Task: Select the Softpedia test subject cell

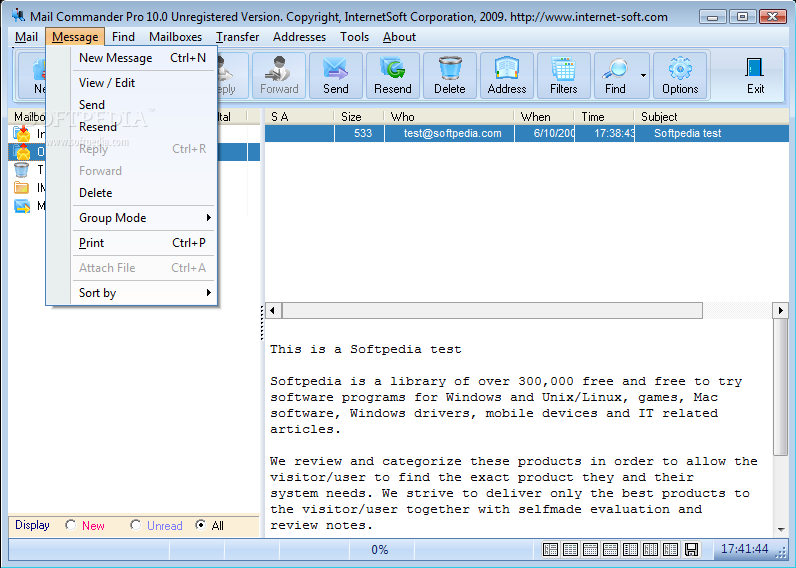Action: click(712, 133)
